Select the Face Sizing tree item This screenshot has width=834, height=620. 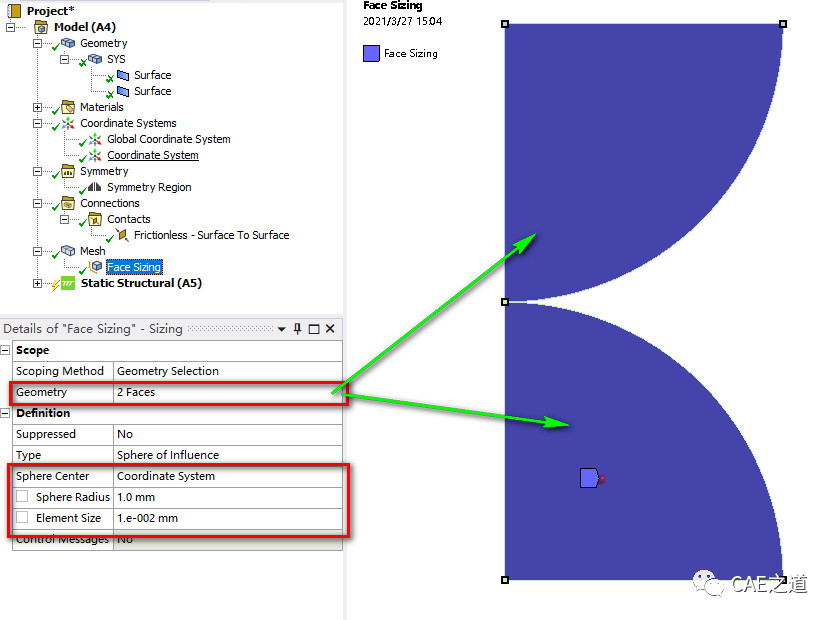pos(134,267)
